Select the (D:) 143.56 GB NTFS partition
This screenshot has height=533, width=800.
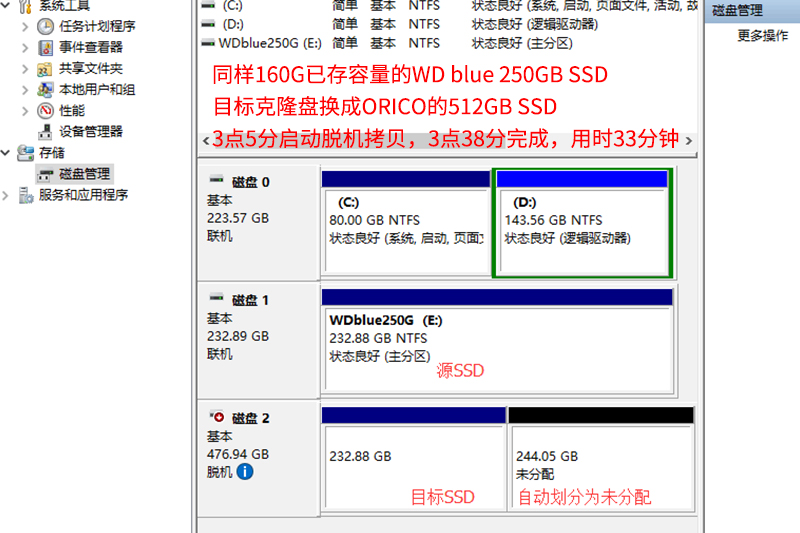click(x=582, y=223)
